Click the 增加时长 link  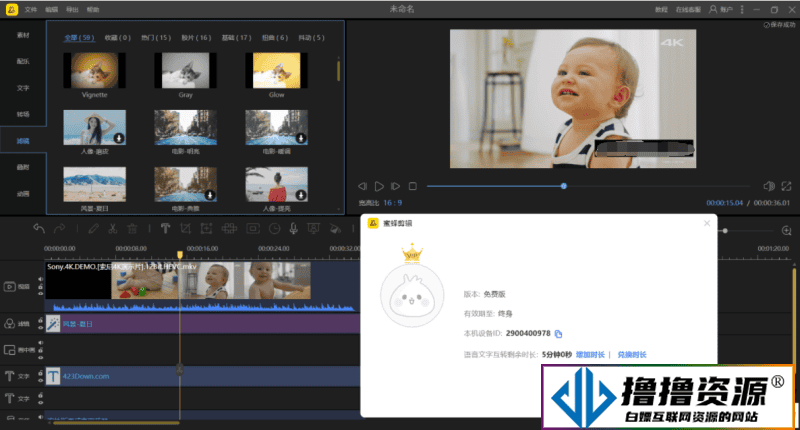click(x=590, y=355)
